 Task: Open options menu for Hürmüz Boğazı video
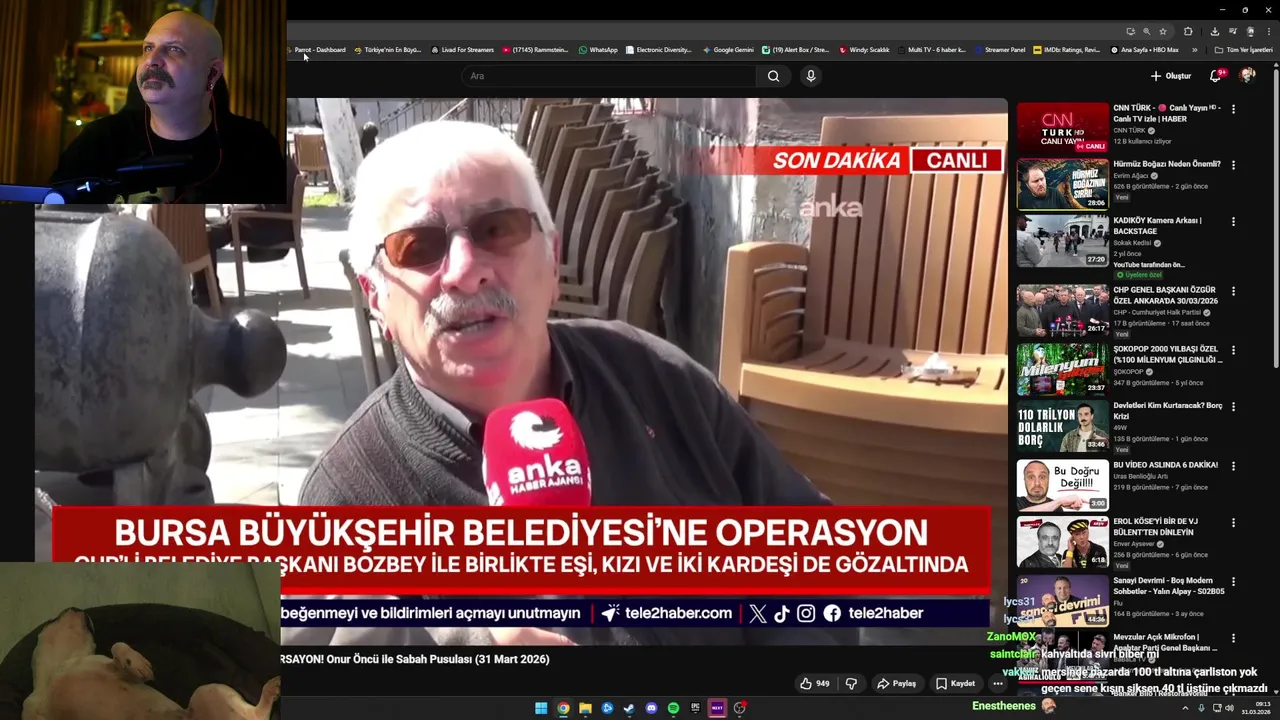1233,165
